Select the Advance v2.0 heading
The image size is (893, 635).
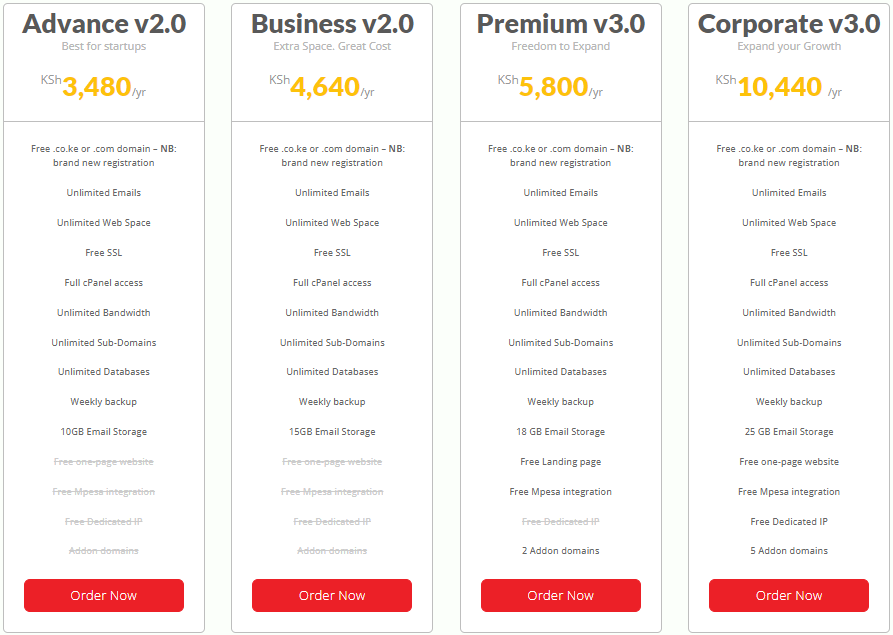click(x=104, y=24)
